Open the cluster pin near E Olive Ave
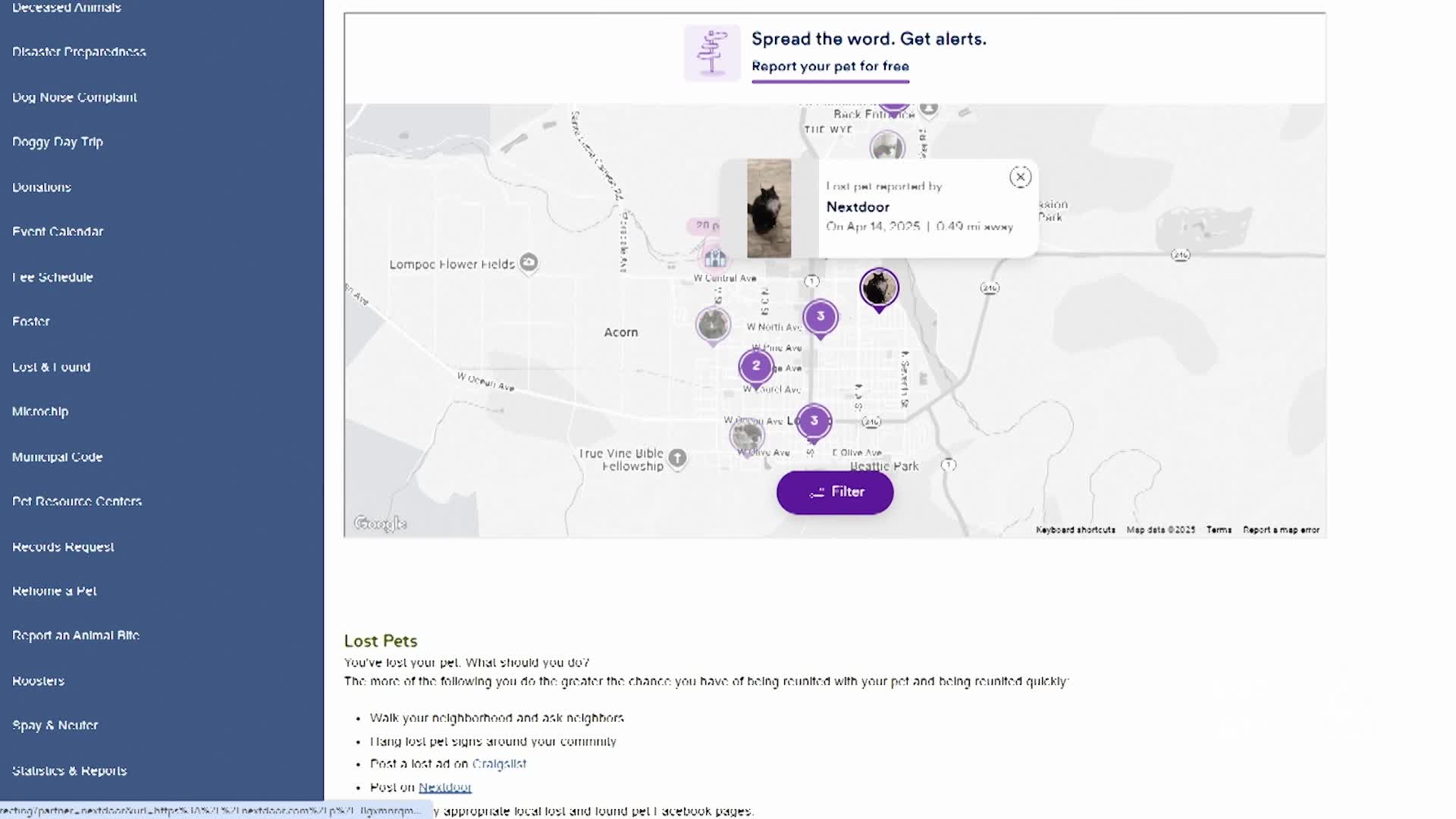 (x=814, y=421)
